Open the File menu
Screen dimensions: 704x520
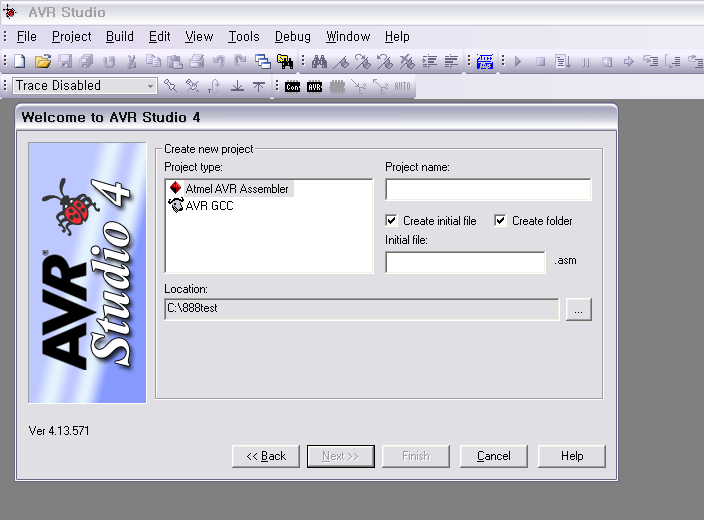pyautogui.click(x=26, y=36)
